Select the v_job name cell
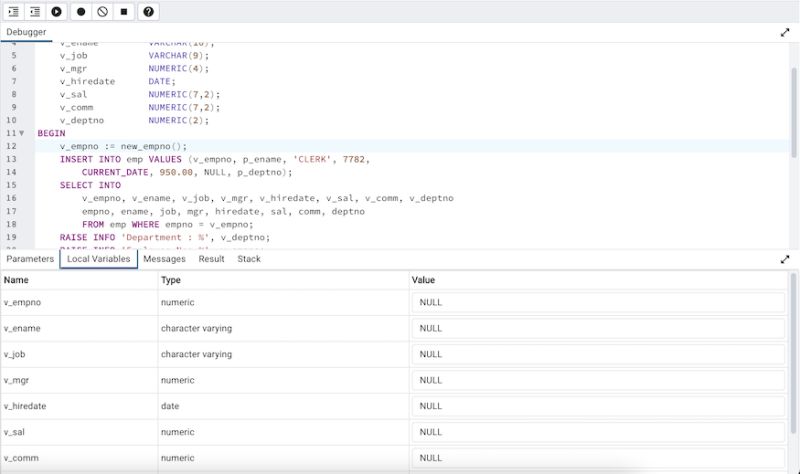This screenshot has width=800, height=474. (79, 355)
